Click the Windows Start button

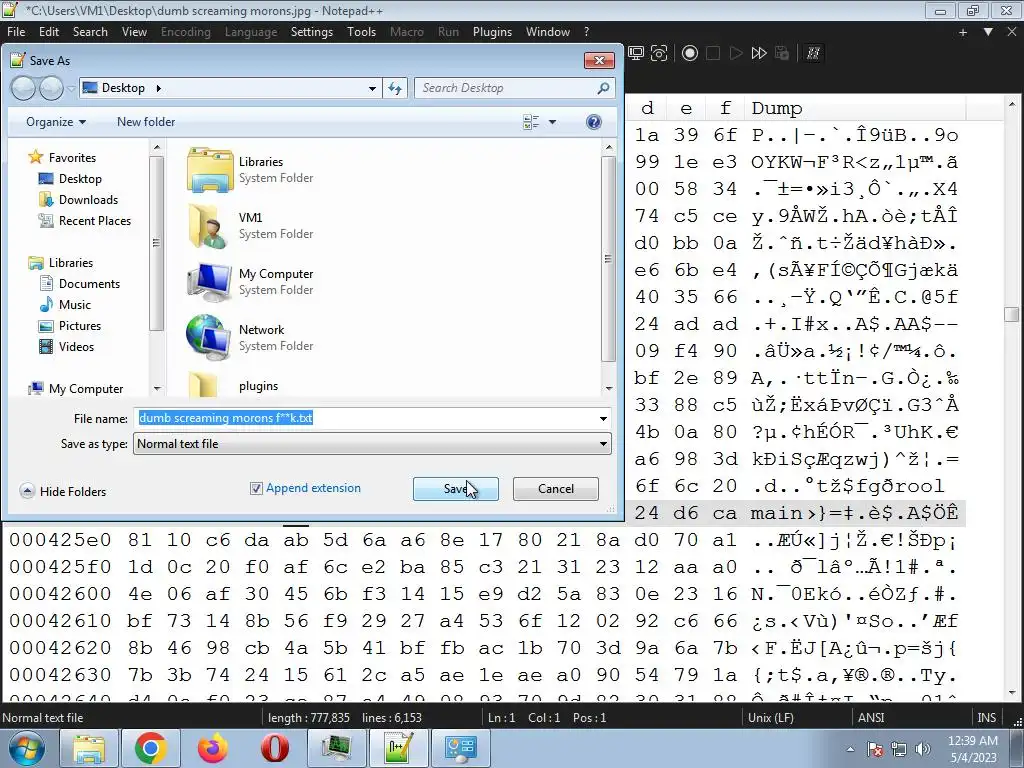click(x=27, y=748)
